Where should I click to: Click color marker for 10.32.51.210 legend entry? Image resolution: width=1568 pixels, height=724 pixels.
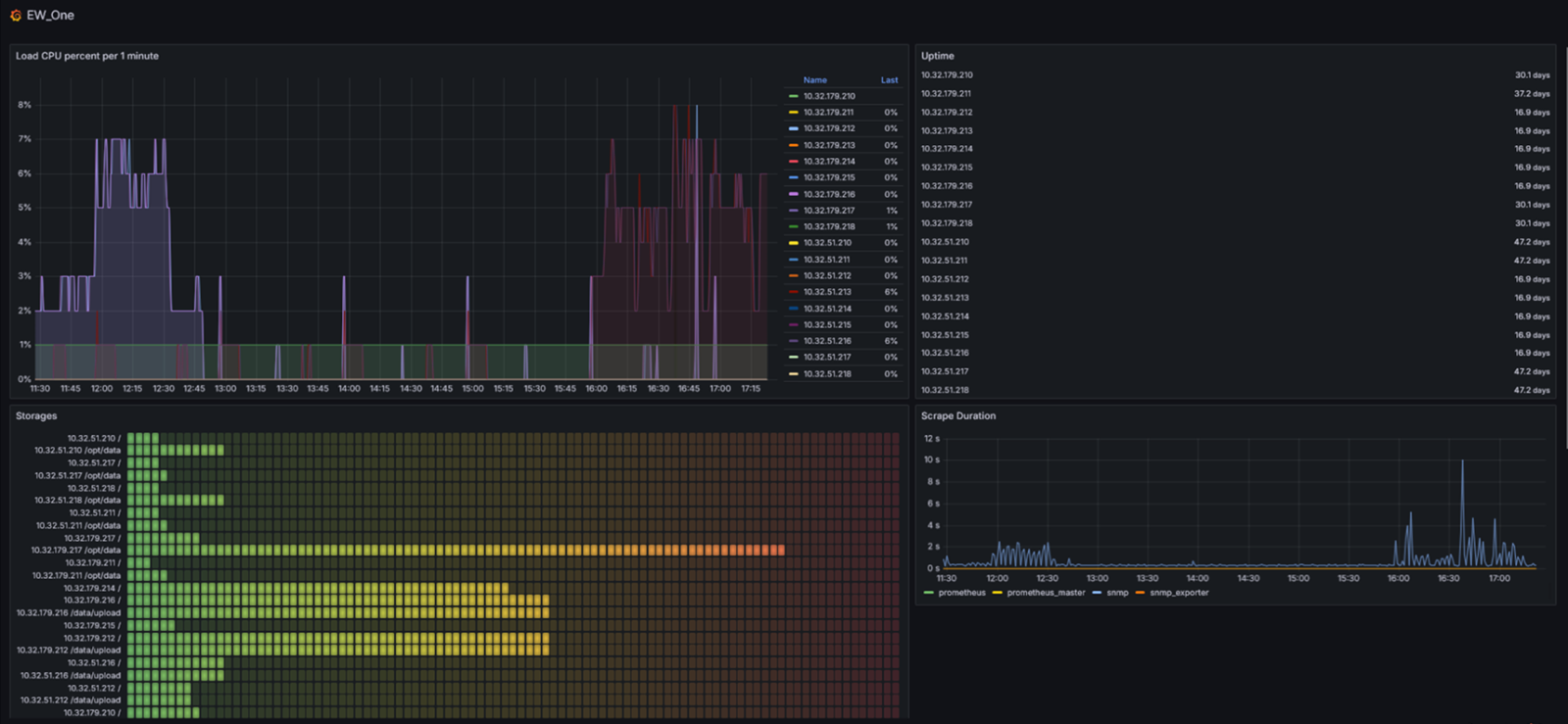[x=793, y=243]
